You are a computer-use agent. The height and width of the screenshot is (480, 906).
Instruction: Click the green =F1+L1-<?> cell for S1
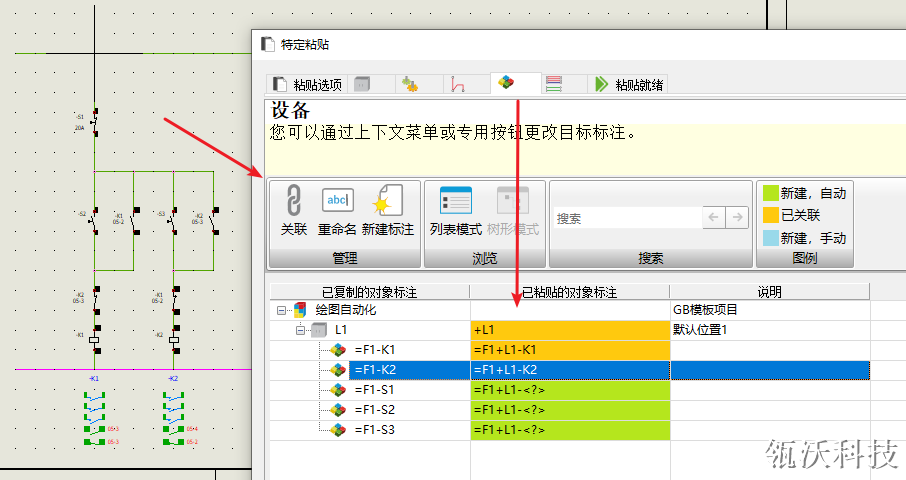(x=569, y=389)
